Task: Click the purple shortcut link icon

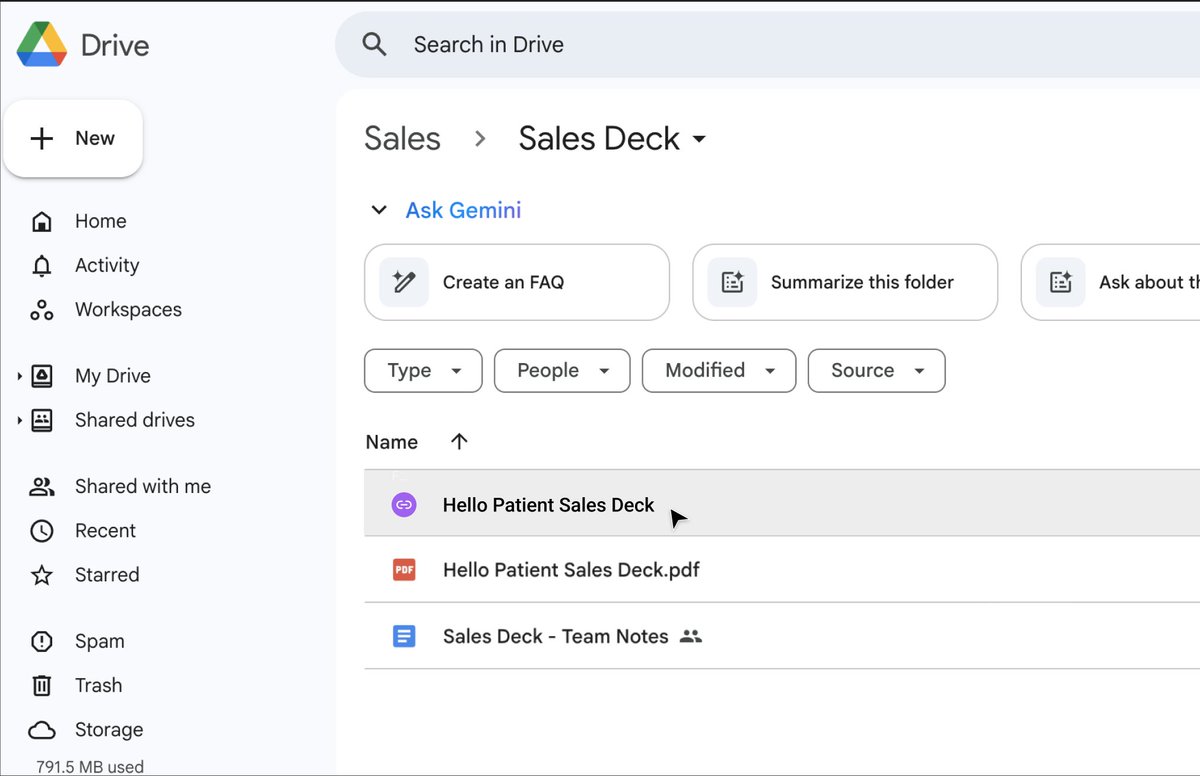Action: (x=404, y=505)
